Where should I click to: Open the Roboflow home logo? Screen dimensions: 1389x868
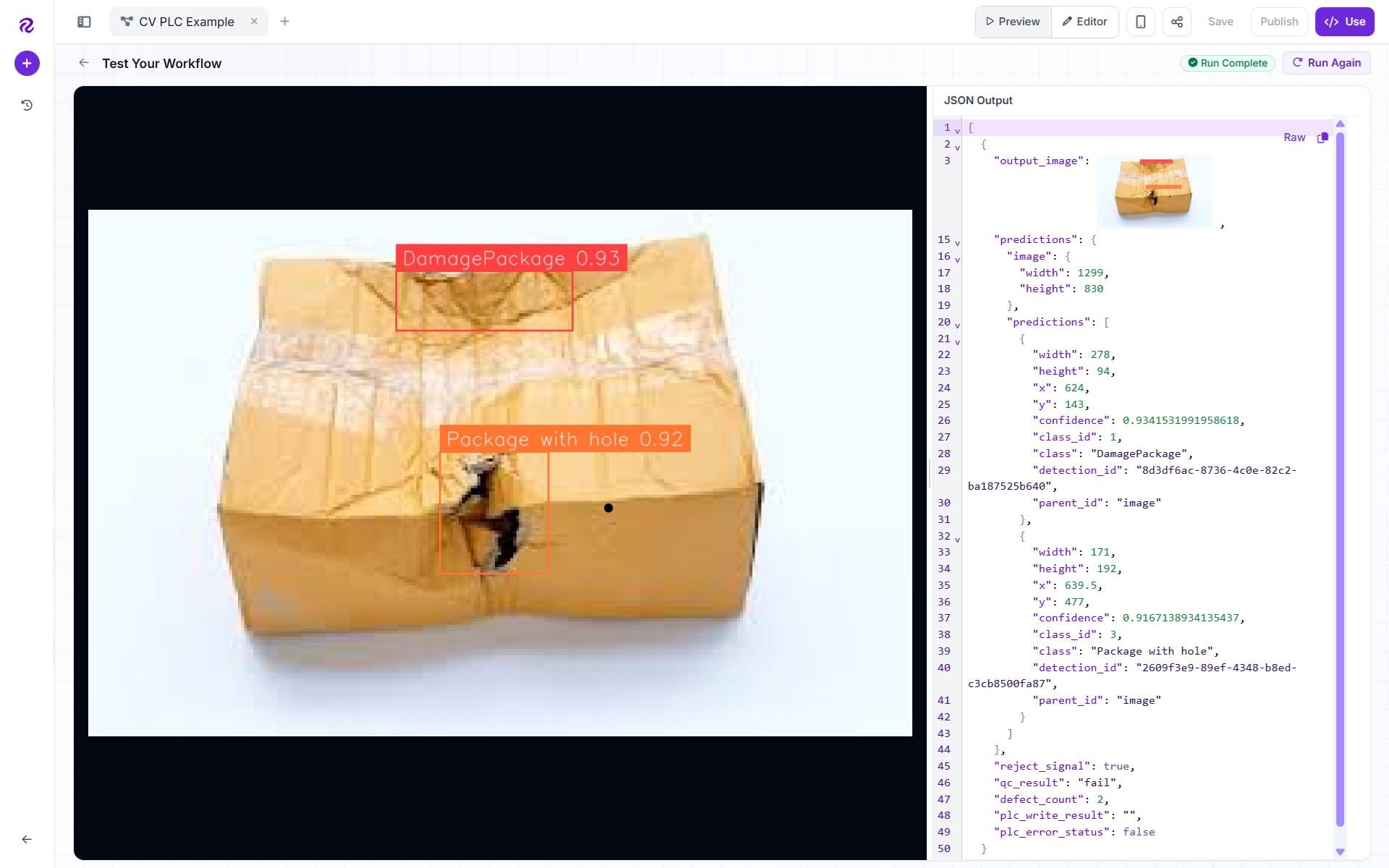[27, 25]
